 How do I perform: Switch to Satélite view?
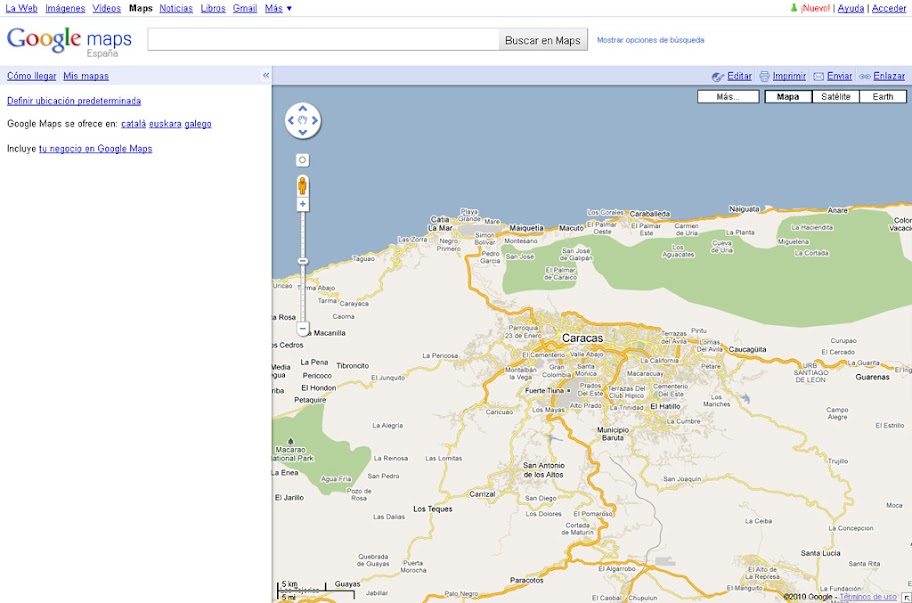(x=836, y=97)
